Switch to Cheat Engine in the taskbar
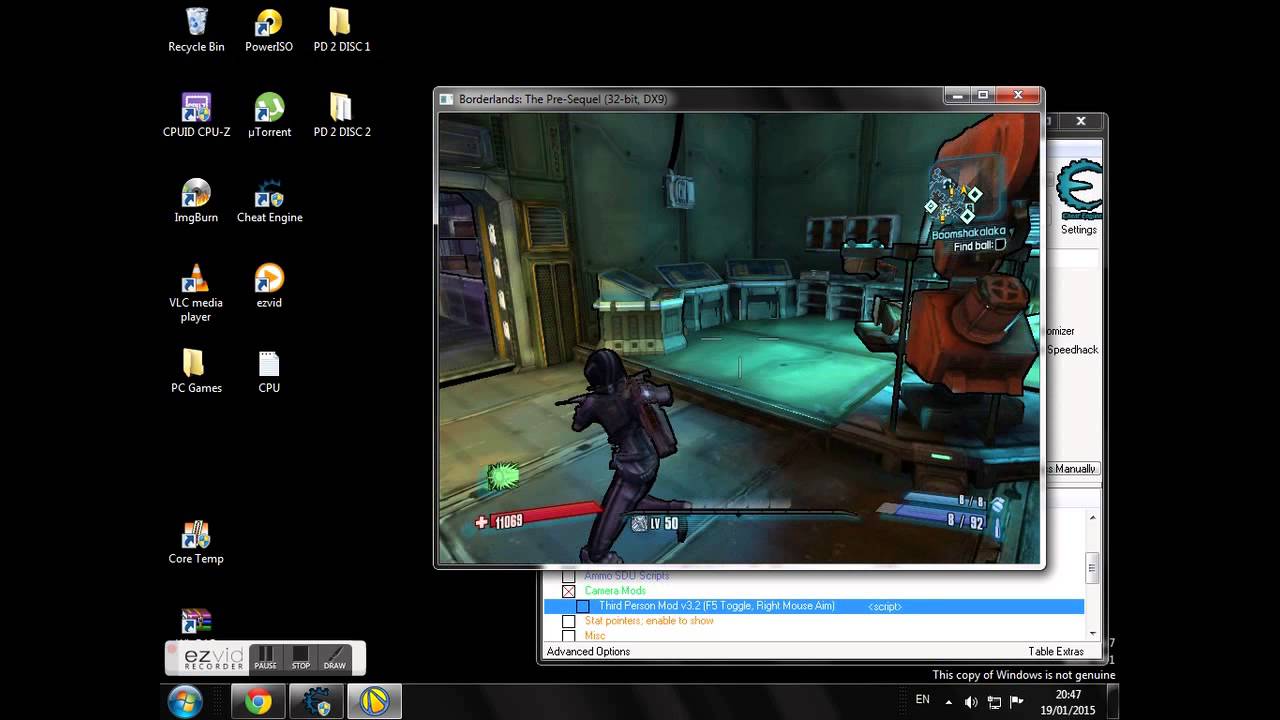 (317, 702)
